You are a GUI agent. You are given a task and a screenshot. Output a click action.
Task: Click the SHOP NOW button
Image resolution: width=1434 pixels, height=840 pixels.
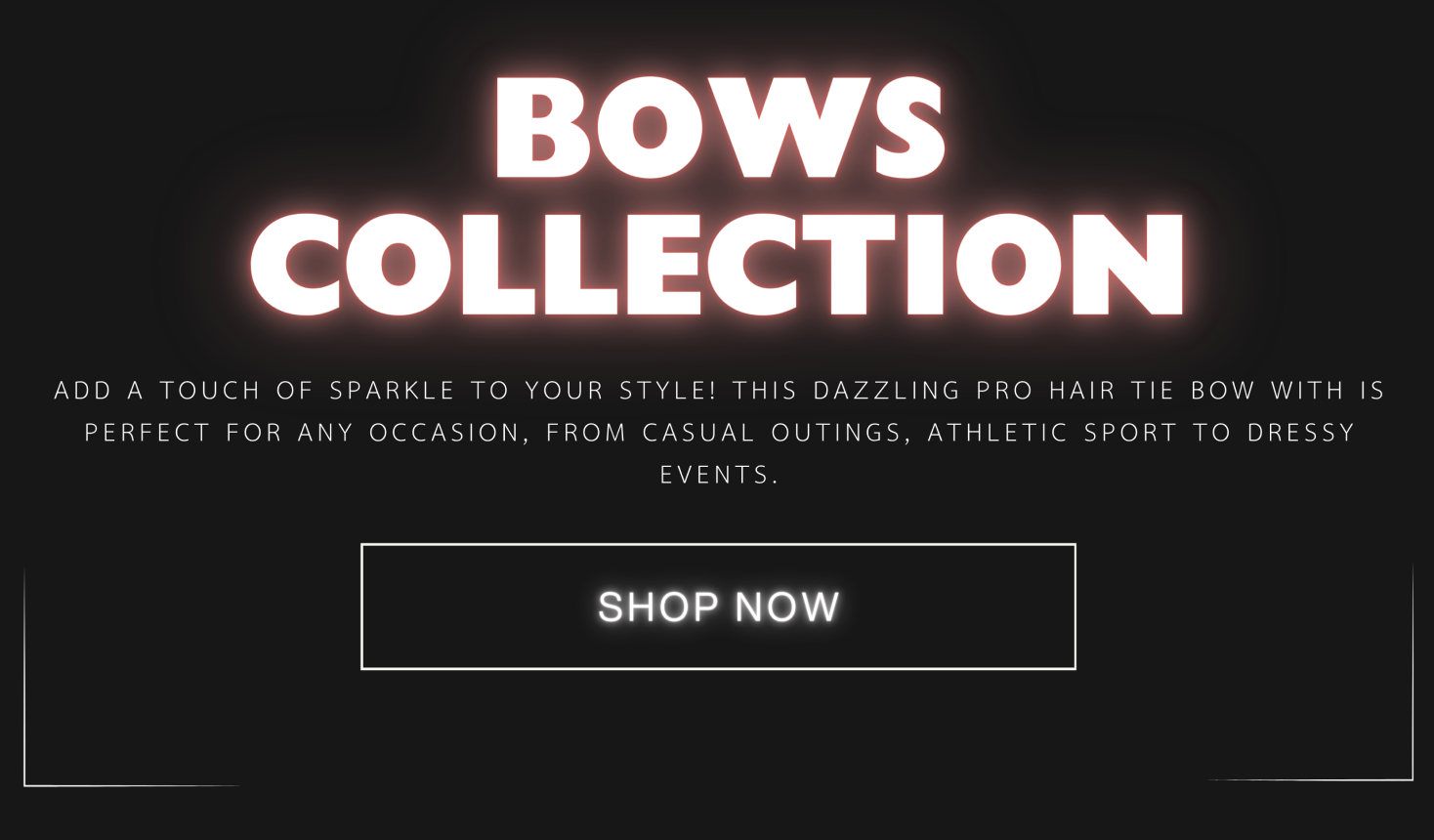718,607
